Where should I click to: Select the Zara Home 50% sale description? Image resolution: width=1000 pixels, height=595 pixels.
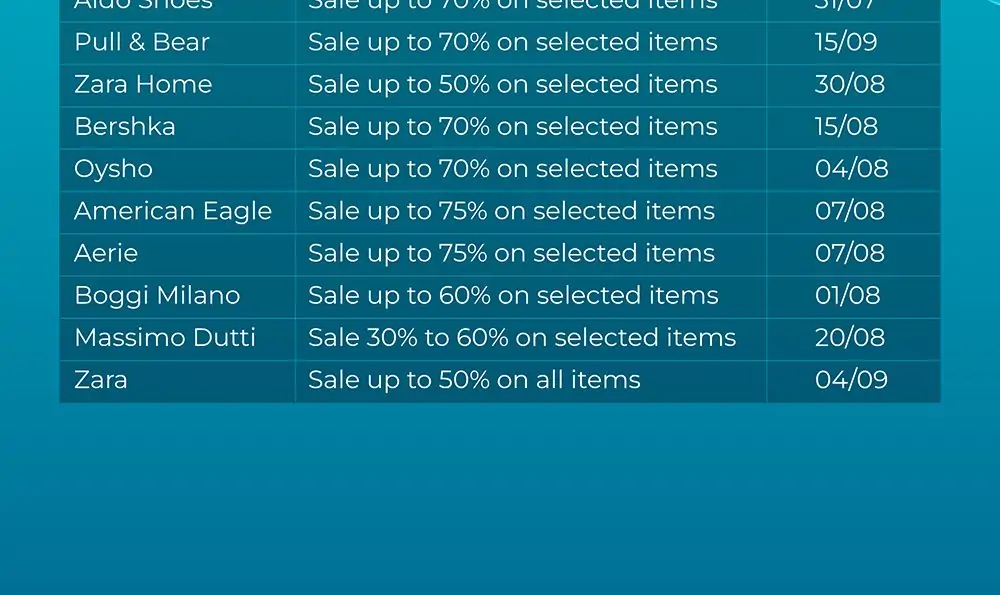point(512,84)
